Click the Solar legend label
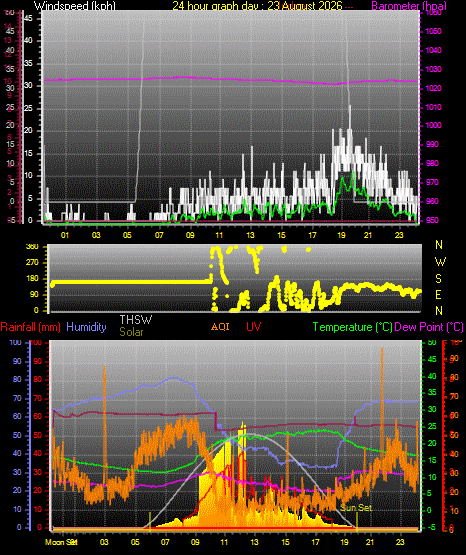Screen dimensions: 466x555 (x=131, y=332)
